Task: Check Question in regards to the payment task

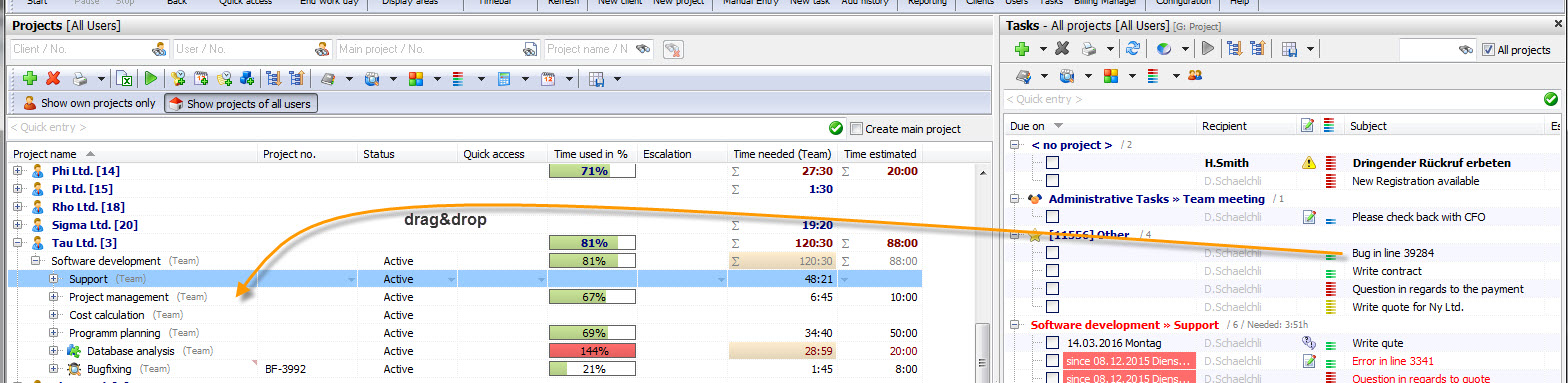Action: 1052,289
